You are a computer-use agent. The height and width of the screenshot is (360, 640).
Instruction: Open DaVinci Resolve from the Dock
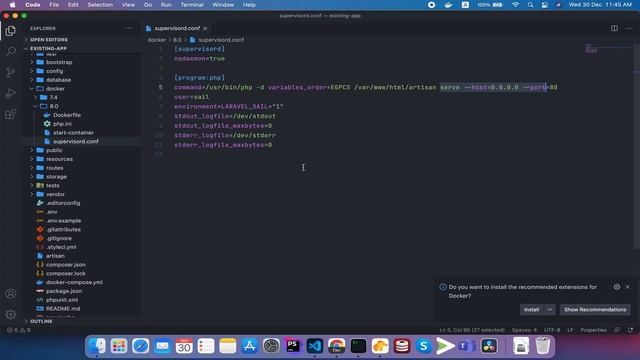[489, 346]
